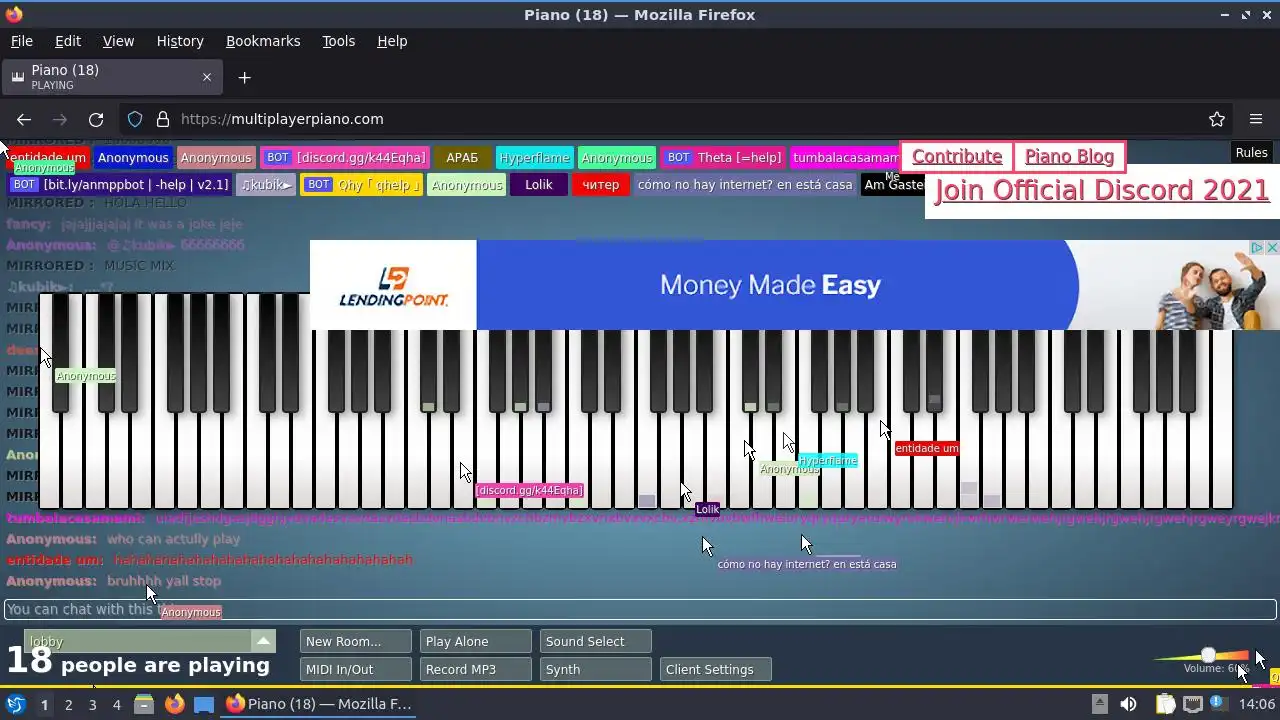Open the Help menu
The width and height of the screenshot is (1280, 720).
pyautogui.click(x=392, y=41)
